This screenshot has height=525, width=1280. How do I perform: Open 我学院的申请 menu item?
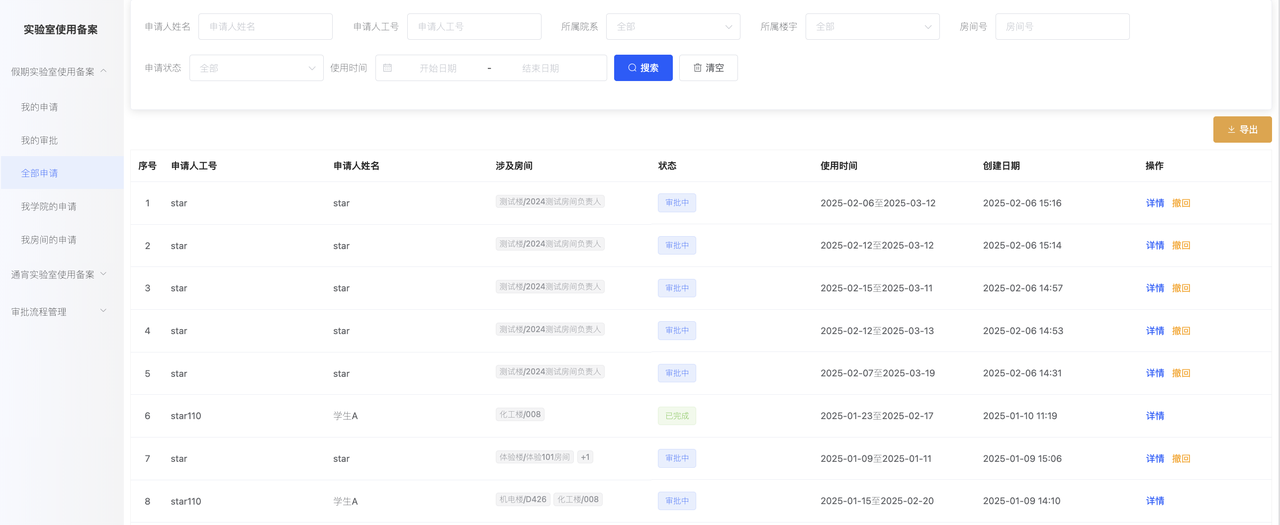[x=61, y=206]
